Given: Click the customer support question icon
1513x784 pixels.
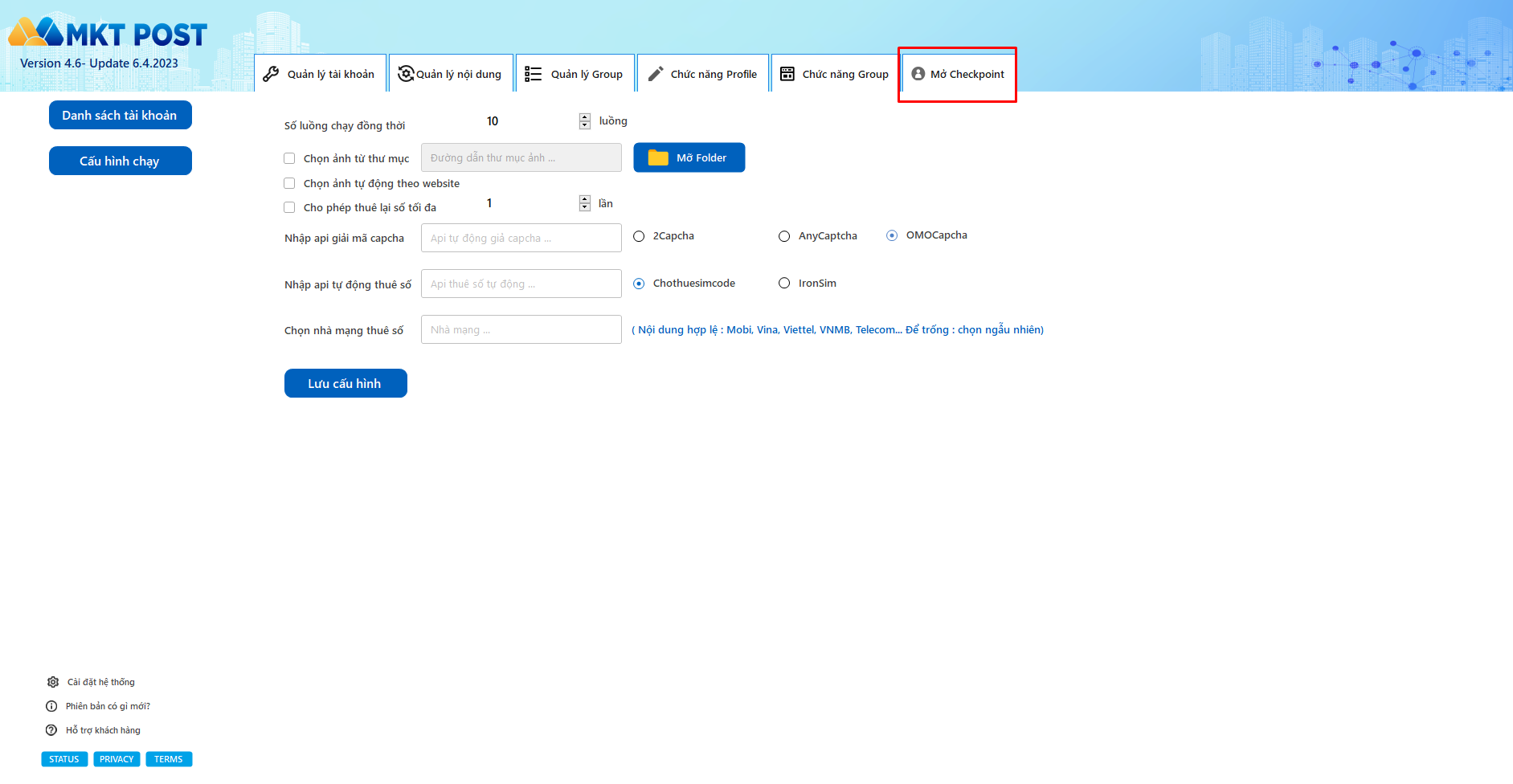Looking at the screenshot, I should click(x=51, y=730).
